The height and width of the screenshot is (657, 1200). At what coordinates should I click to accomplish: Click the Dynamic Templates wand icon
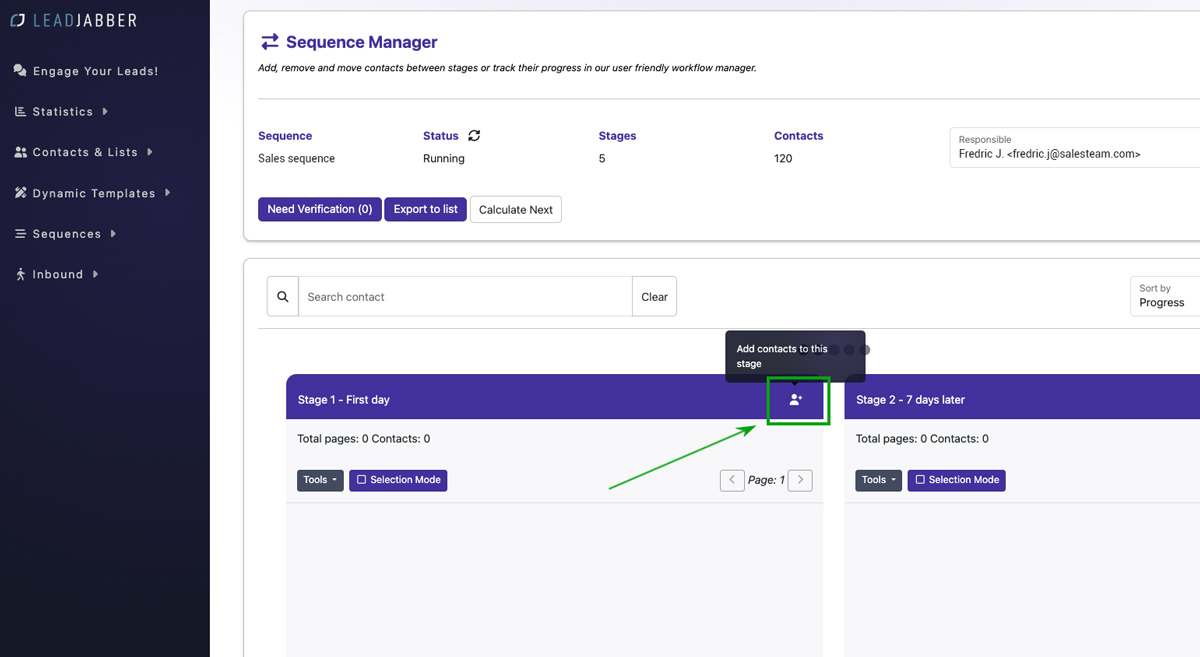(x=20, y=193)
